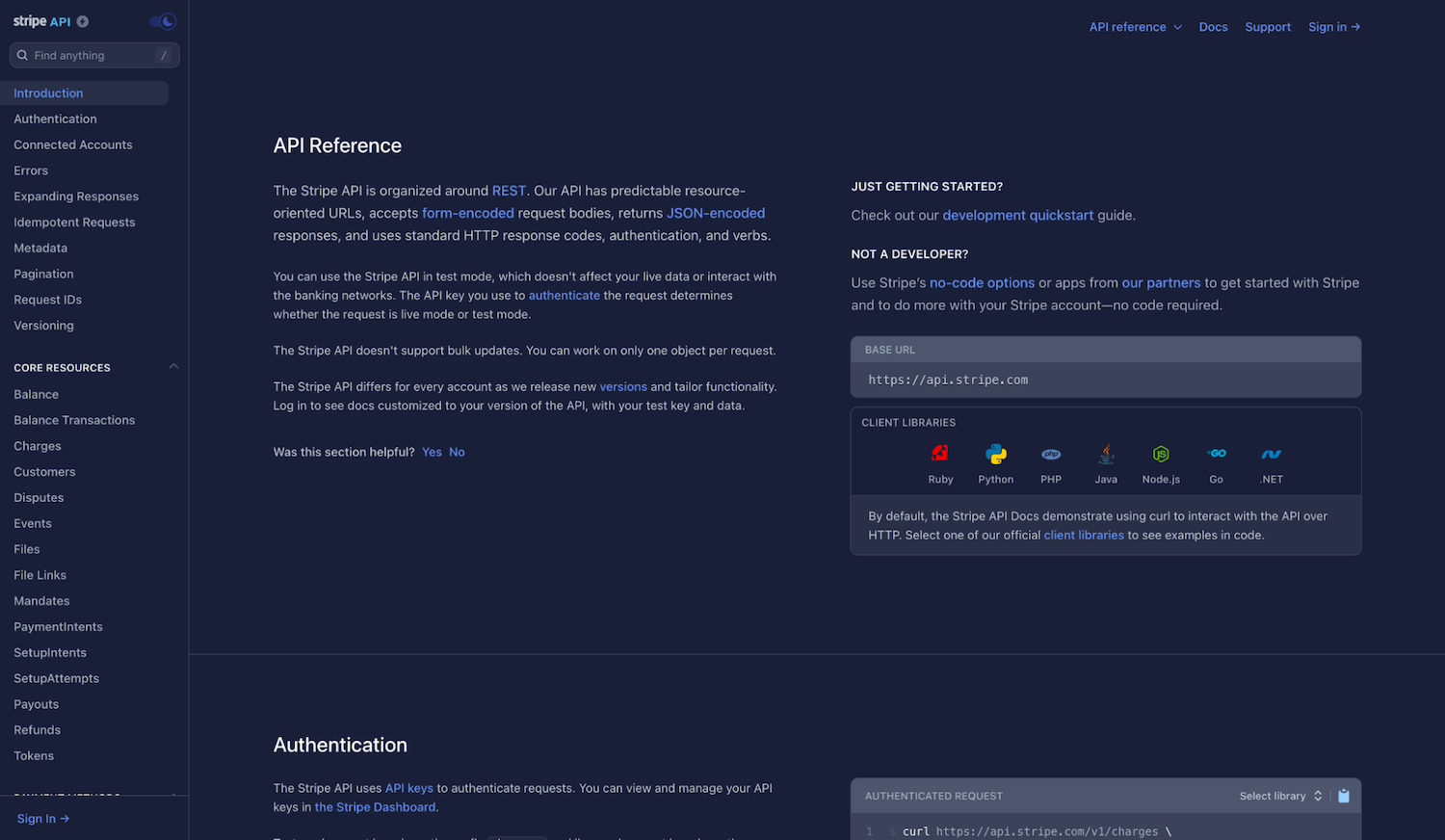Screen dimensions: 1445x840
Task: Open SetupAttempts in sidebar
Action: click(x=56, y=678)
